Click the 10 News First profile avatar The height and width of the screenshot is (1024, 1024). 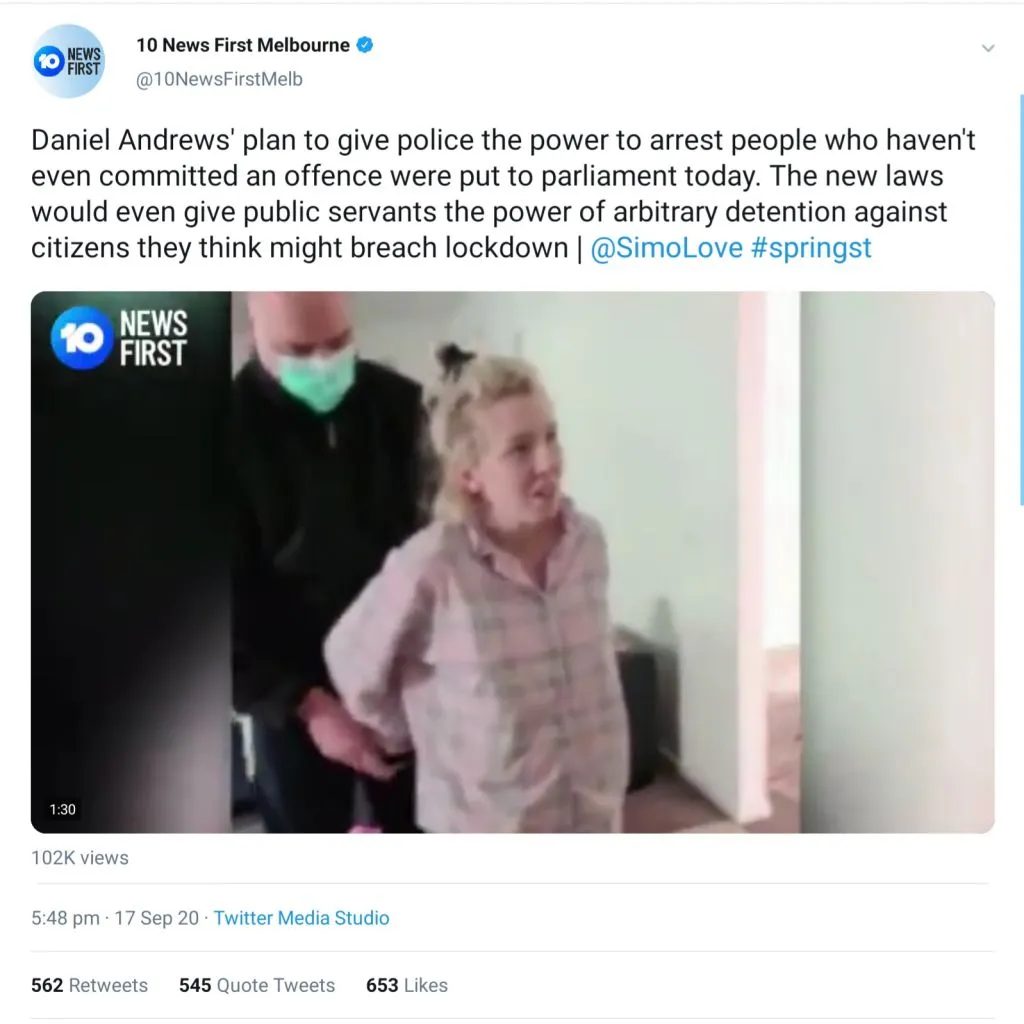(68, 61)
